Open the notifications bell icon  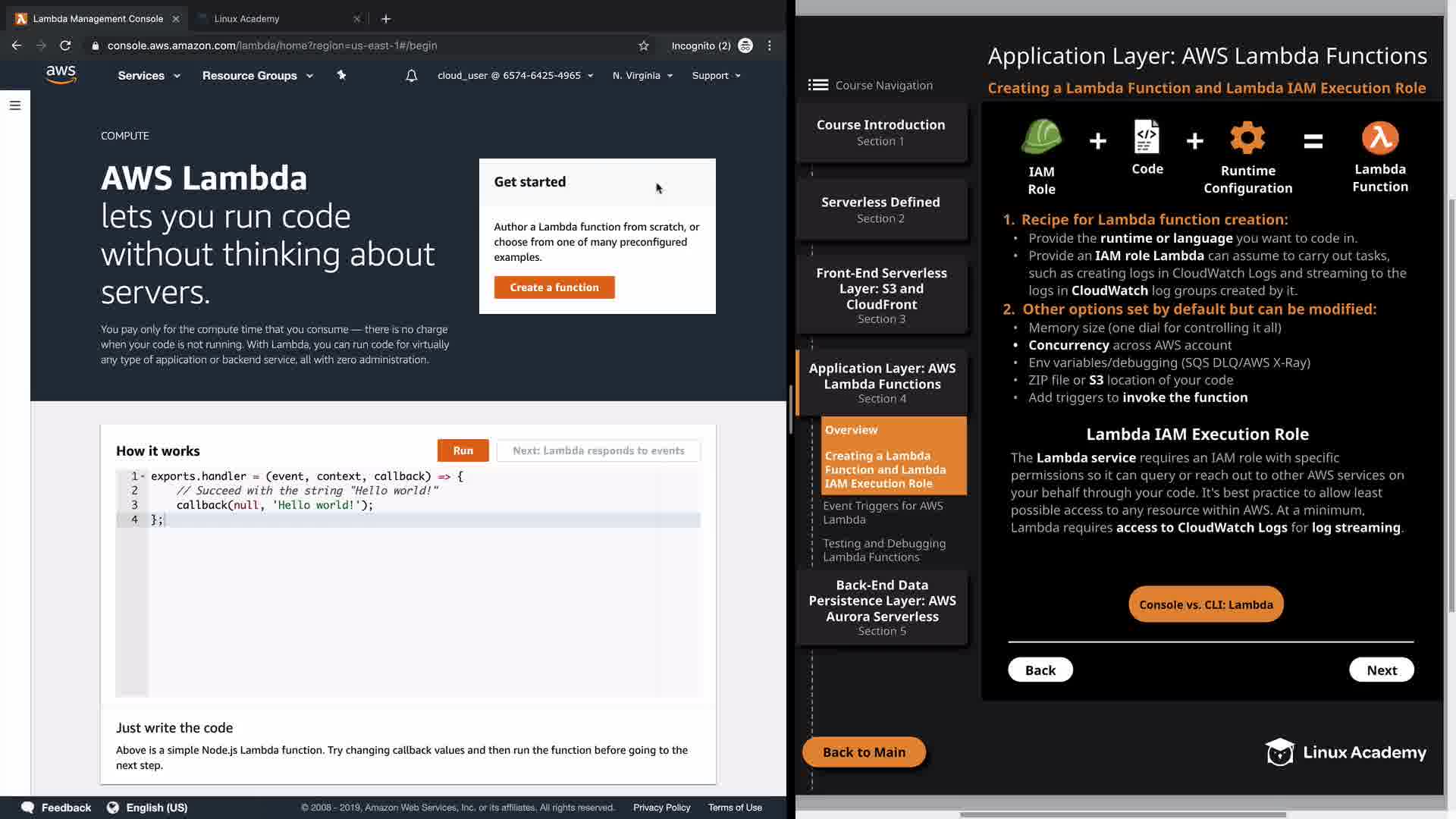[411, 76]
